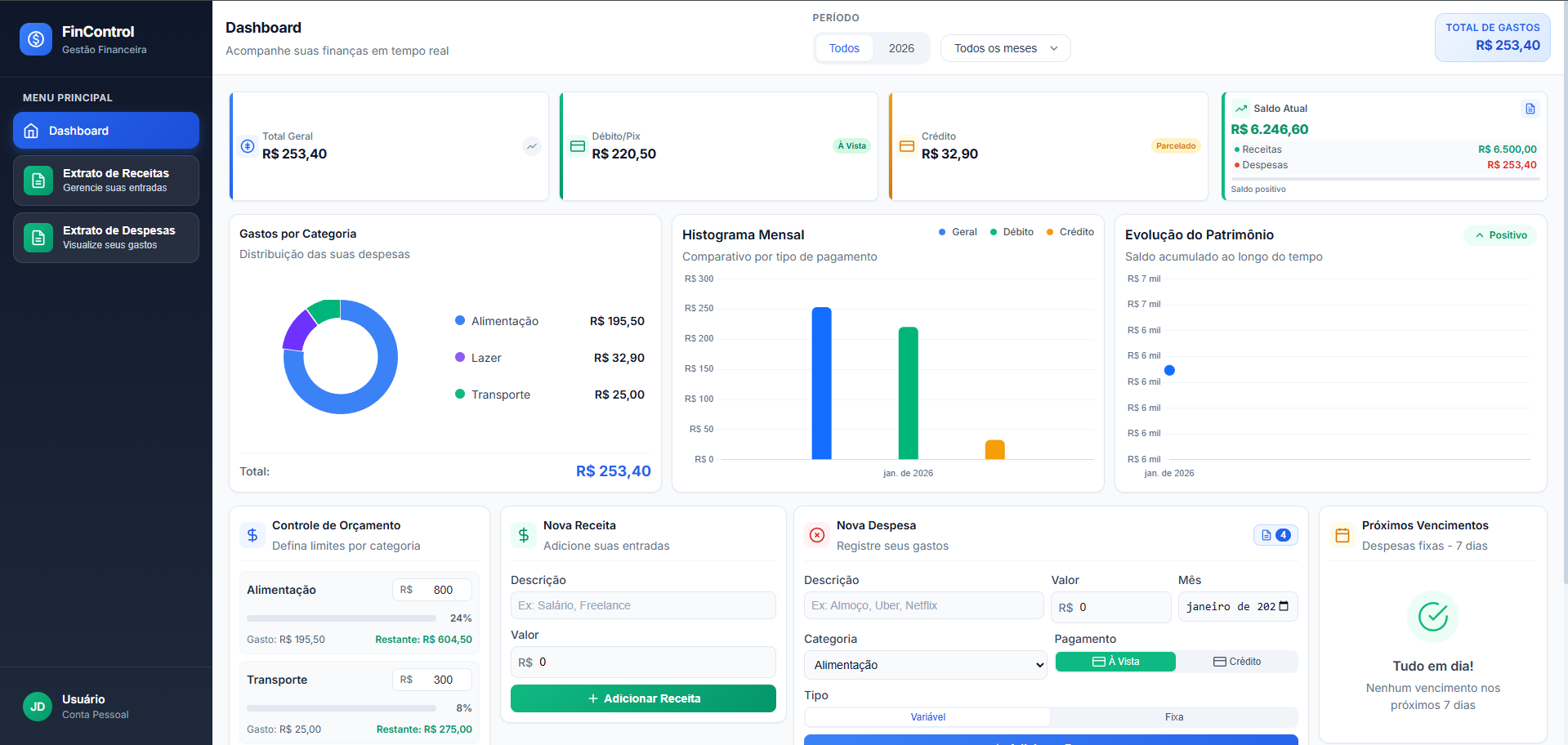
Task: Click the Positivo badge in Evolução do Patrimônio
Action: 1500,235
